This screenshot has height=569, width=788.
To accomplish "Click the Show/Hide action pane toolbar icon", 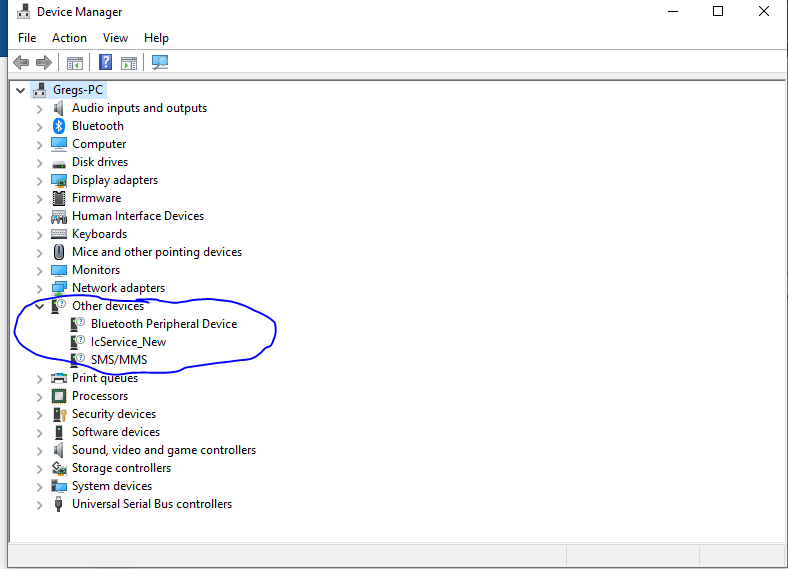I will pos(129,63).
